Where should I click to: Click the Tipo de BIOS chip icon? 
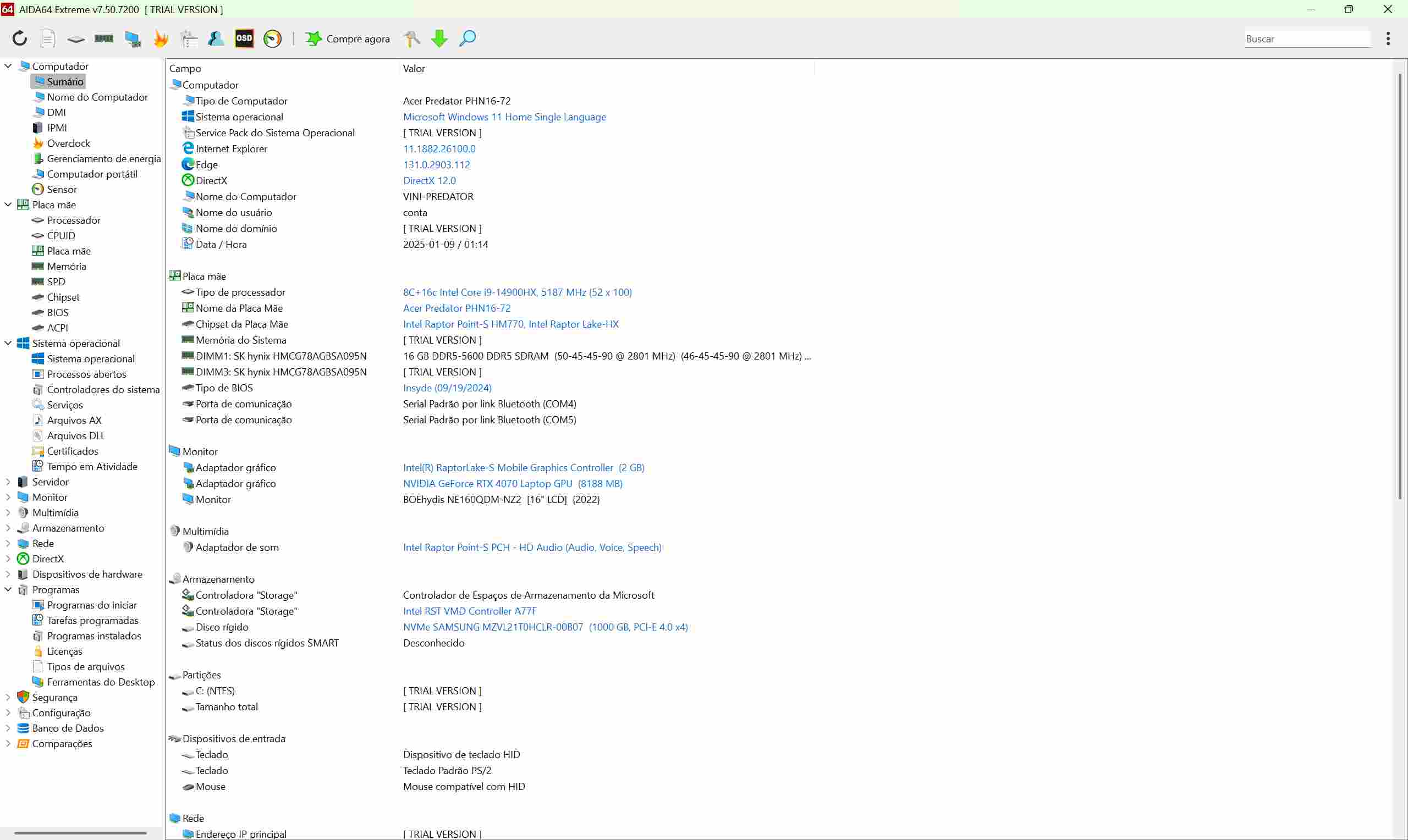click(x=188, y=388)
